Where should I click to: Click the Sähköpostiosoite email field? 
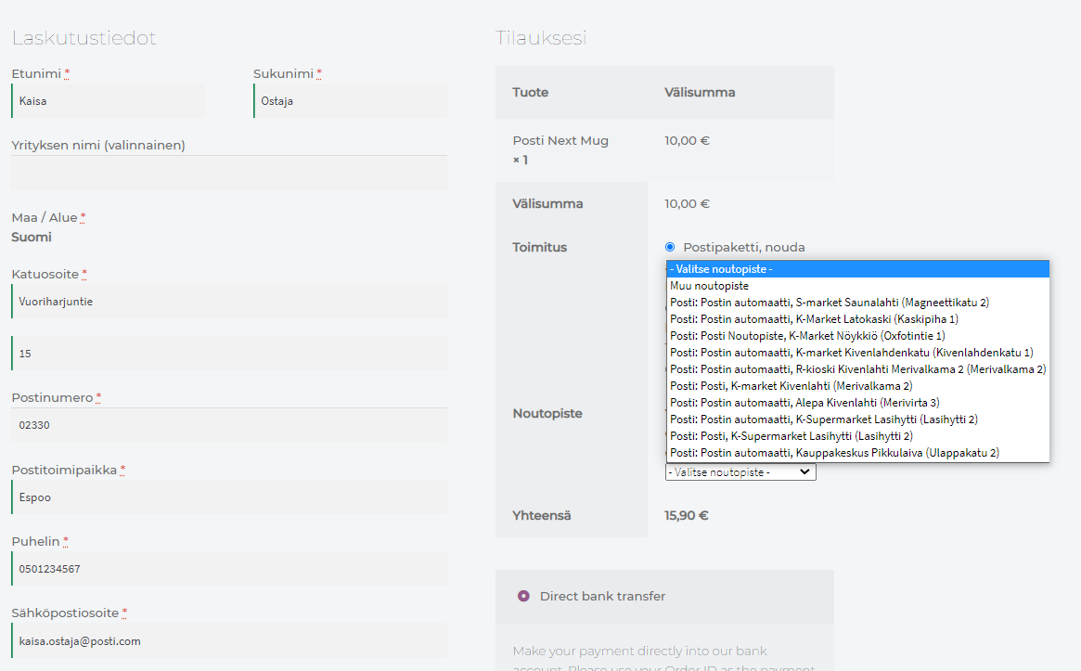[229, 641]
